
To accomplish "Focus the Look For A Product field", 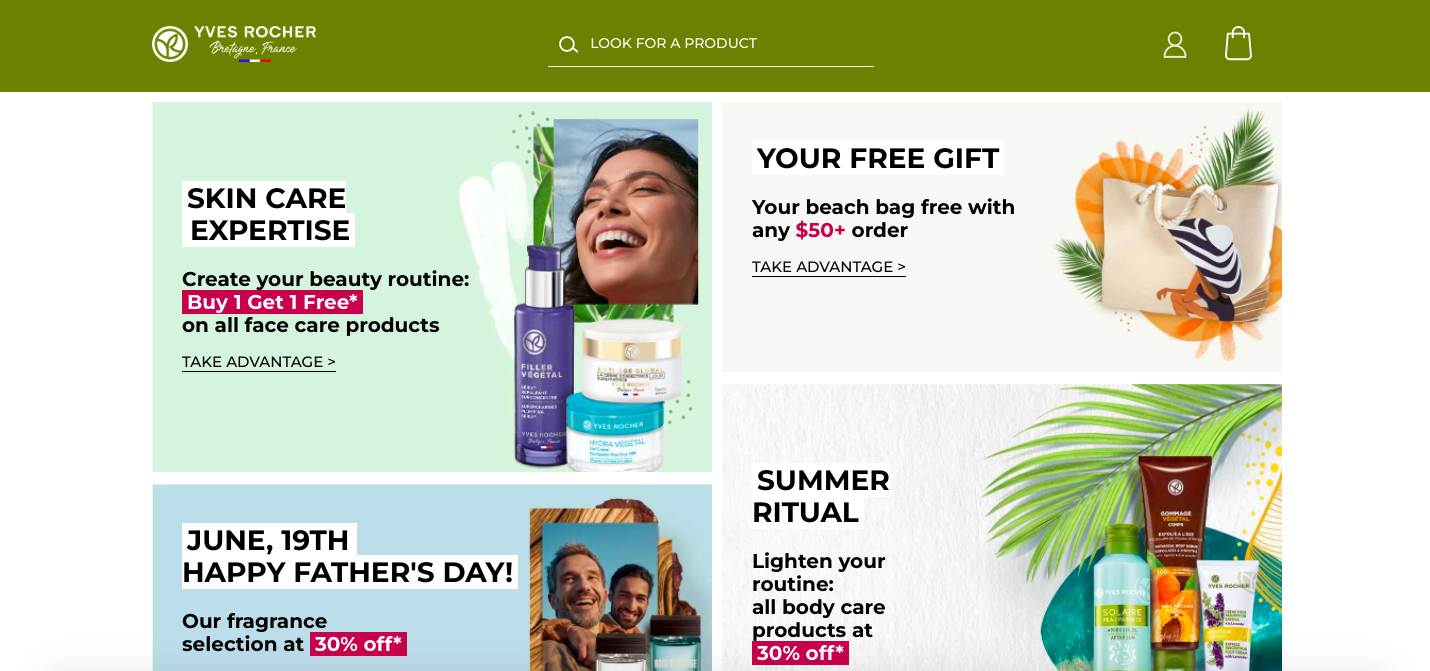I will pos(711,44).
